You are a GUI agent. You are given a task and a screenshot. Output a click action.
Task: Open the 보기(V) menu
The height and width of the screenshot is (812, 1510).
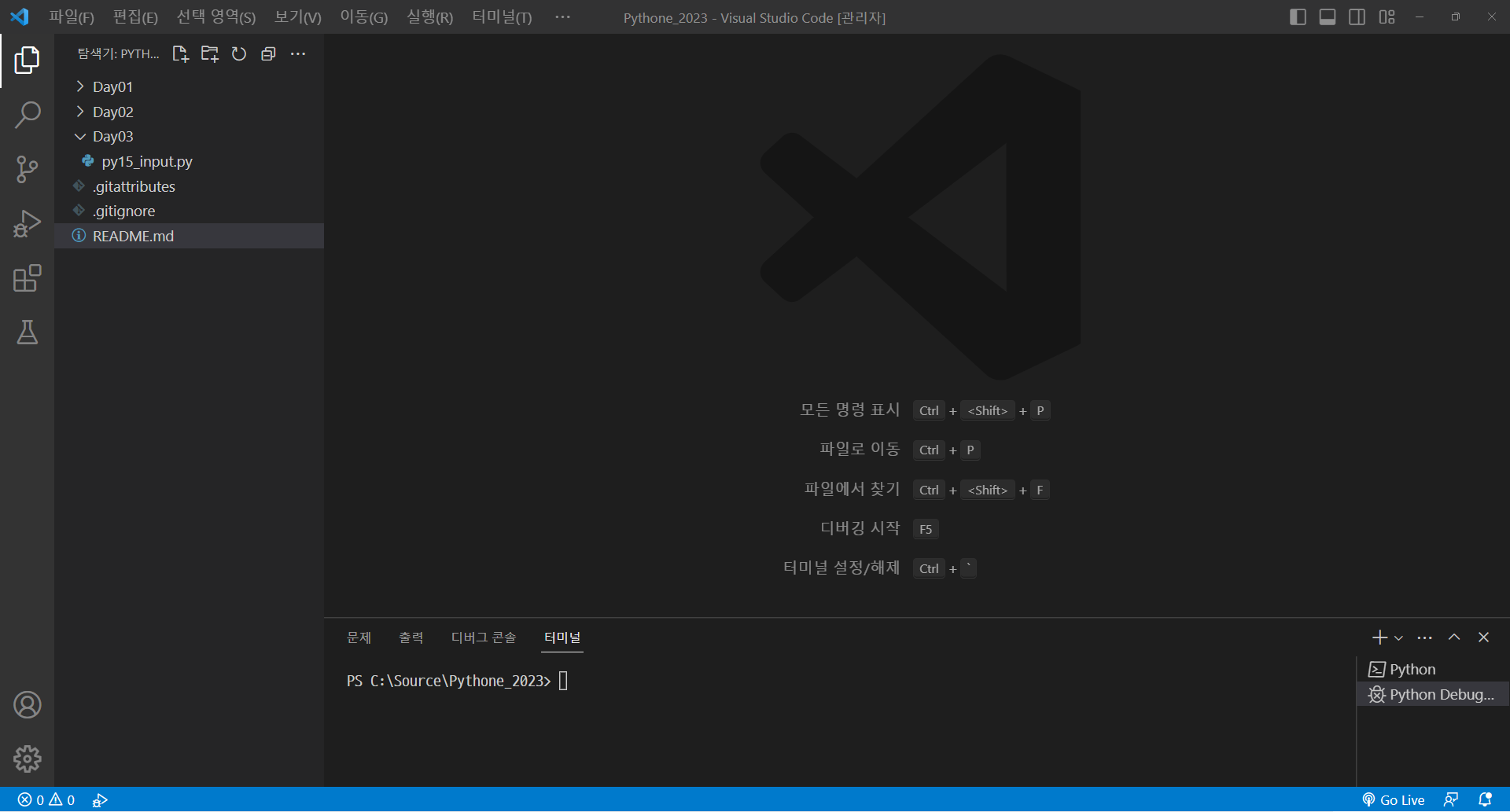298,17
